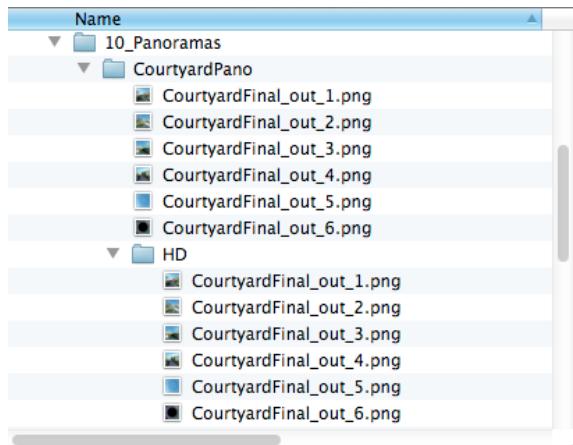The image size is (573, 445).
Task: Click the 10_Panoramas folder icon
Action: pyautogui.click(x=84, y=42)
